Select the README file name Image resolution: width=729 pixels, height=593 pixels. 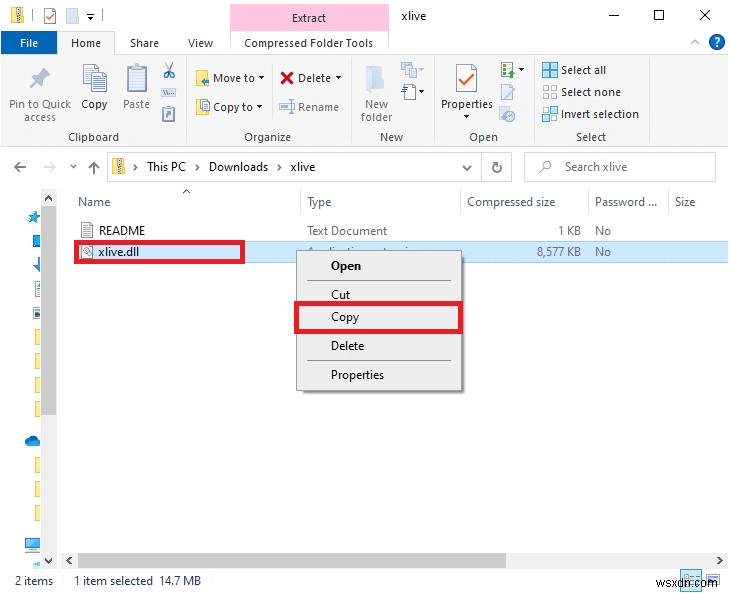(122, 230)
